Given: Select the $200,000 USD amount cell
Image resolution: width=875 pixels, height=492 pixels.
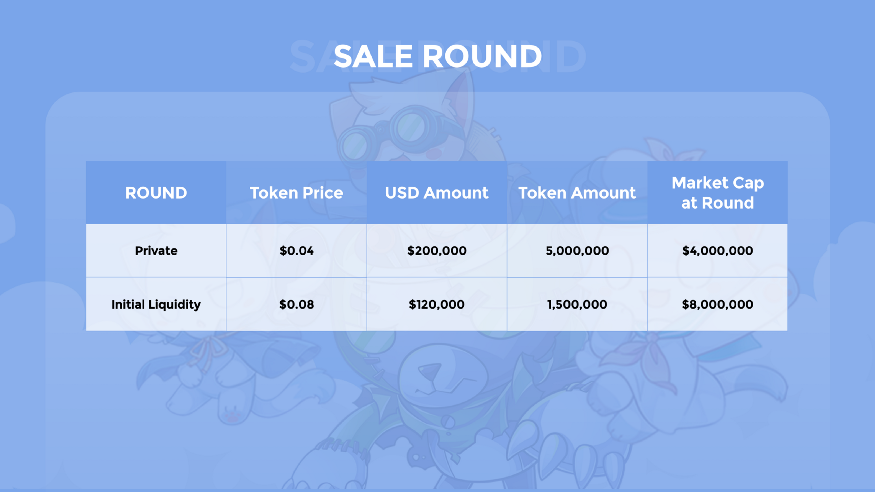Looking at the screenshot, I should pos(436,250).
